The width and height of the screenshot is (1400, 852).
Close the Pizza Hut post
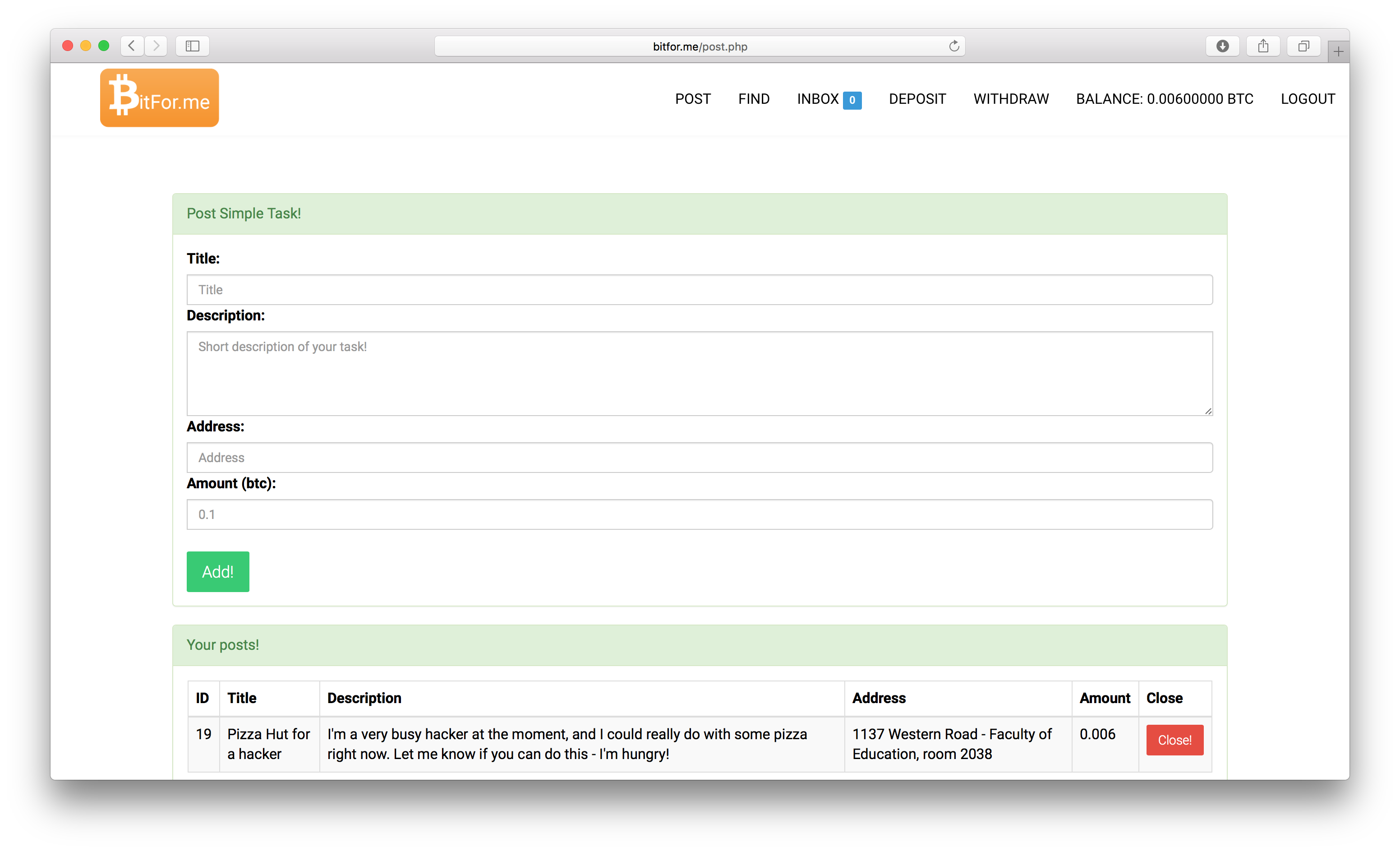[1174, 740]
